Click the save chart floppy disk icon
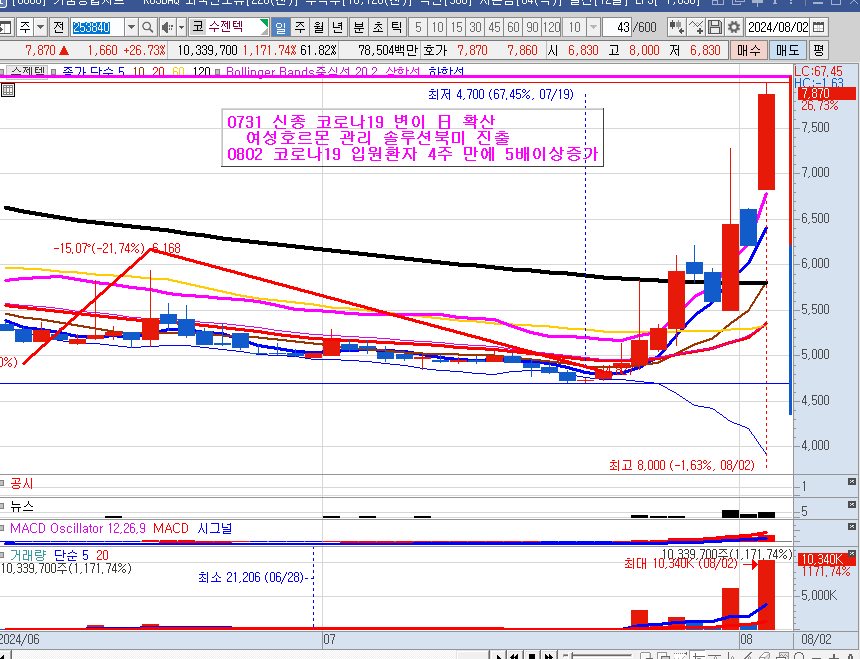The image size is (860, 659). (715, 27)
